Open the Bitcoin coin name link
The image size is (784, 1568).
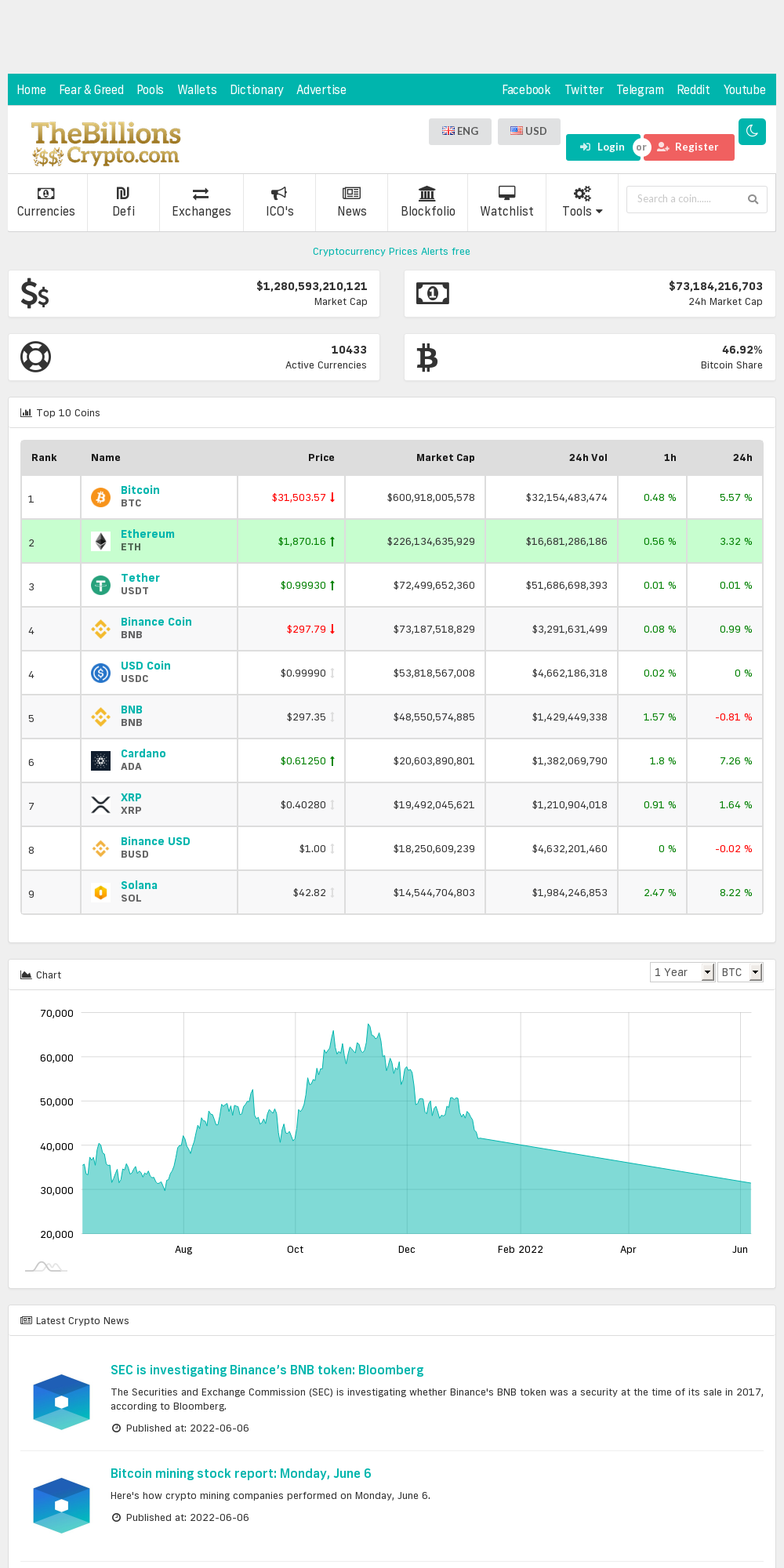[x=140, y=490]
